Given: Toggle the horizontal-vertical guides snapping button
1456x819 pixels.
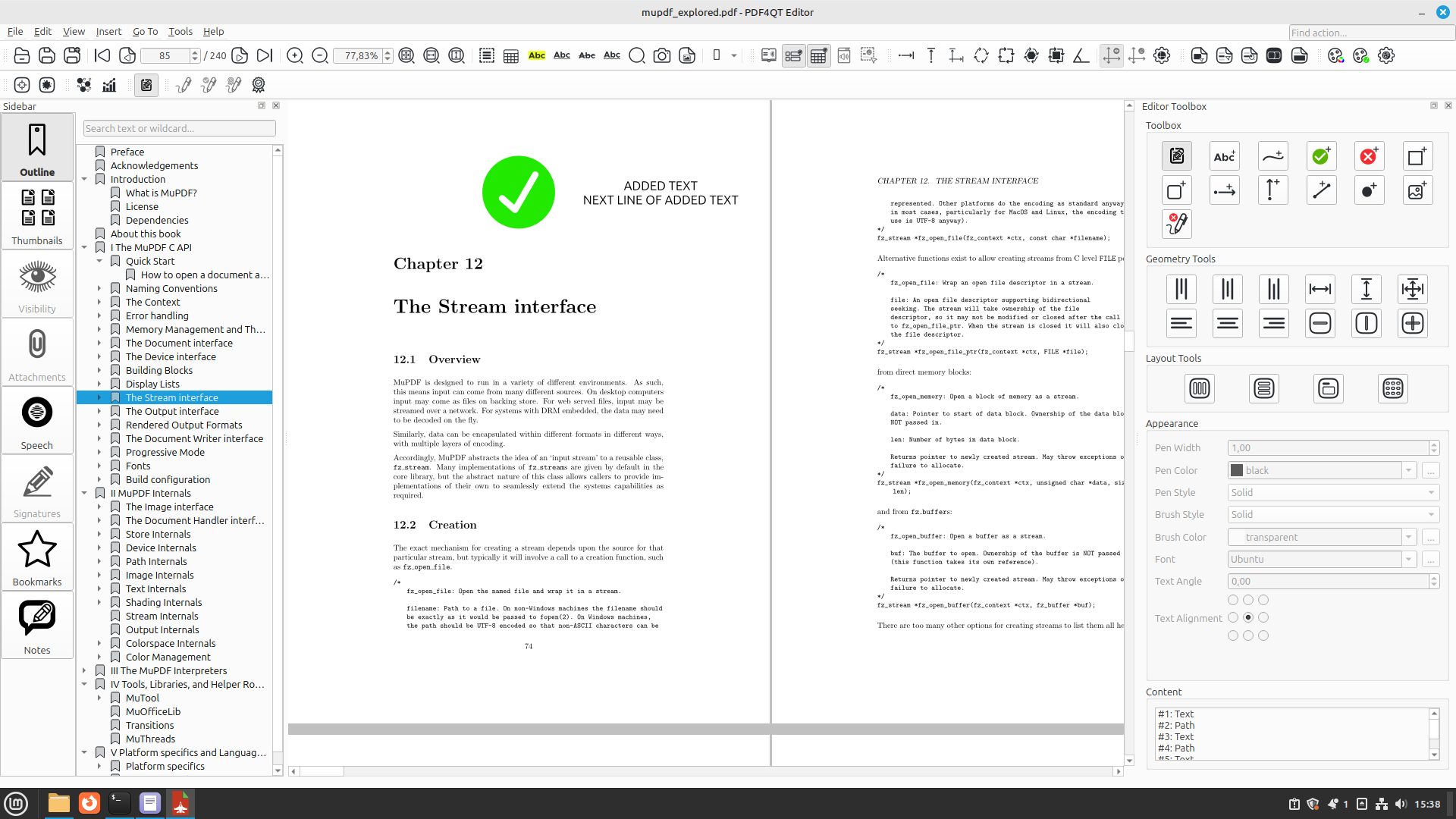Looking at the screenshot, I should click(x=1112, y=55).
